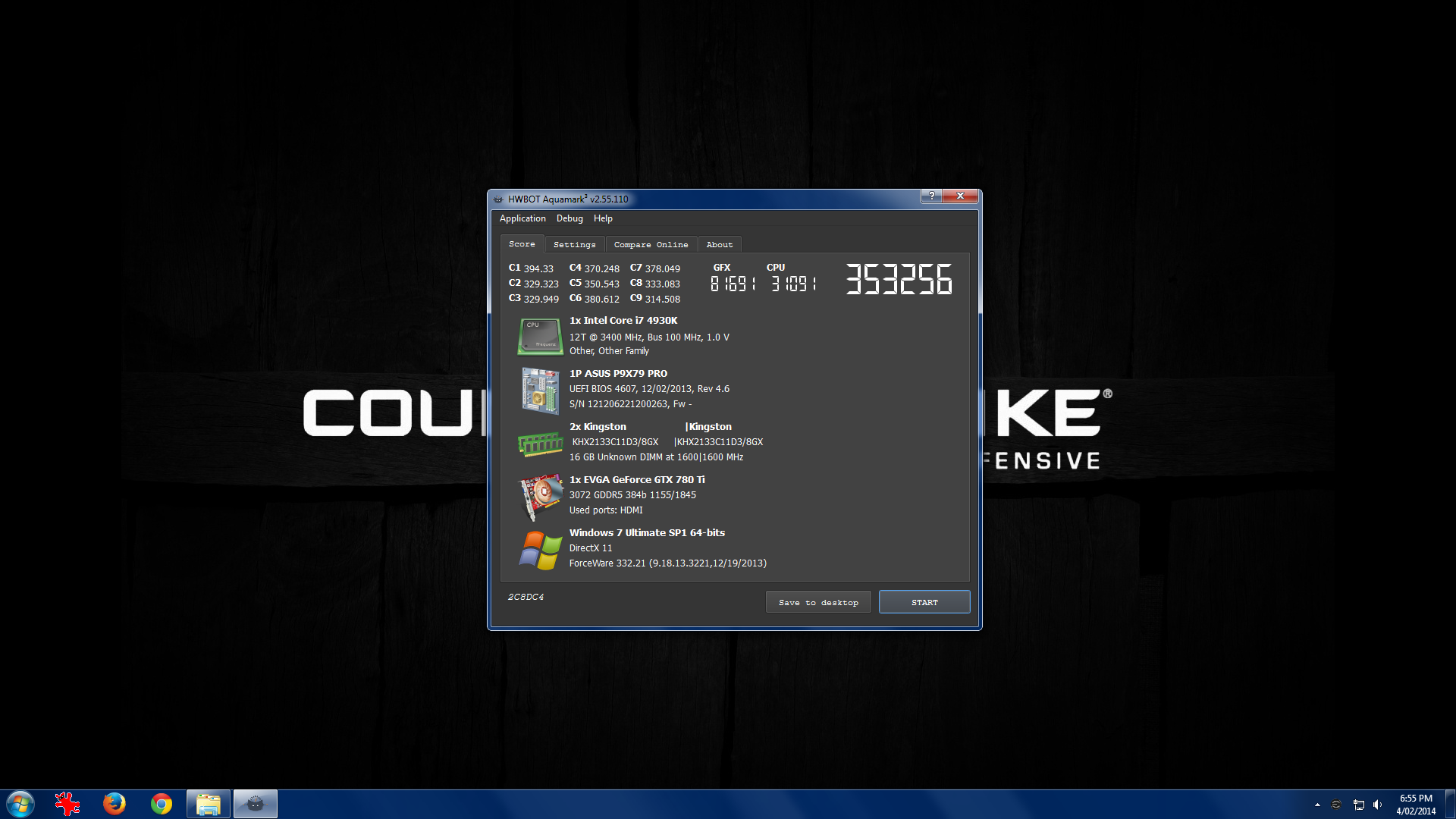Switch to the Score tab
The width and height of the screenshot is (1456, 819).
(522, 244)
